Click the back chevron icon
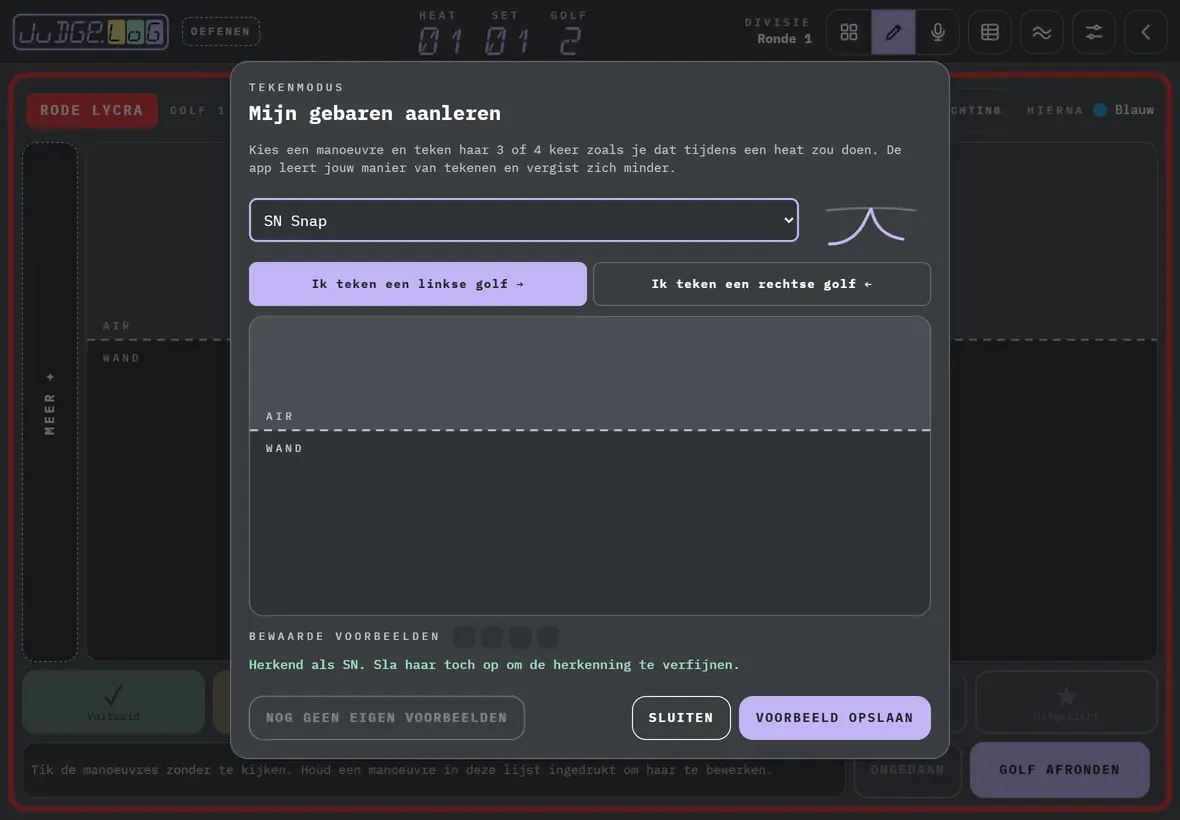 point(1145,32)
